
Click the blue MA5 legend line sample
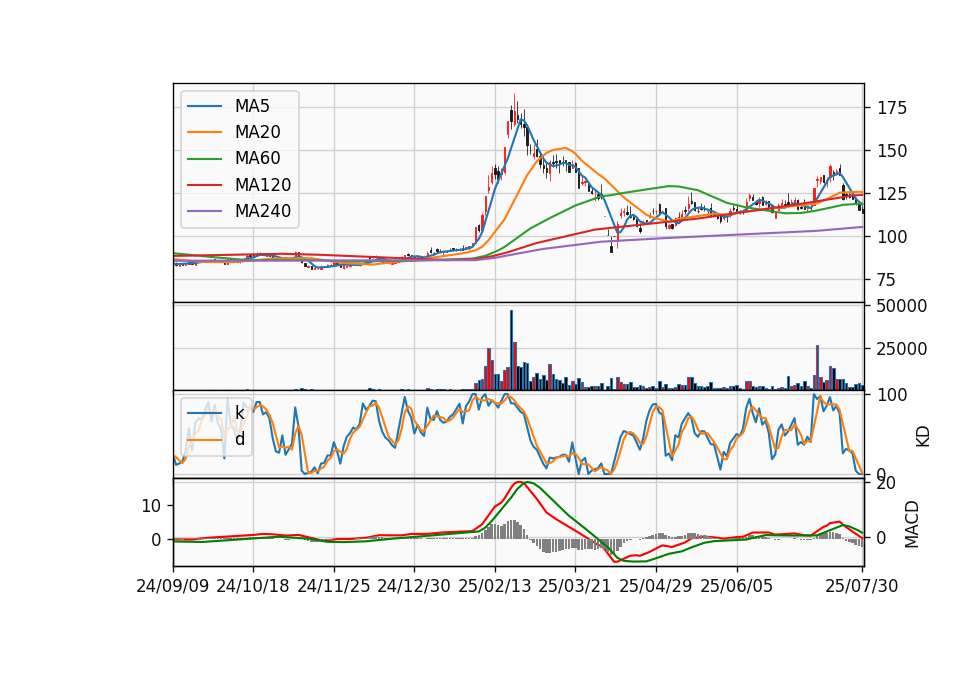coord(204,107)
